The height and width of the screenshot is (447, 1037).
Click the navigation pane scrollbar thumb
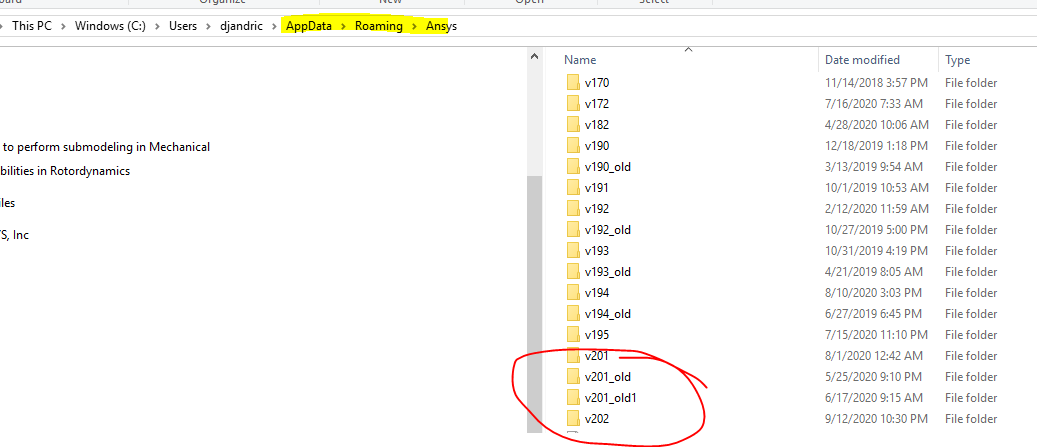point(534,304)
